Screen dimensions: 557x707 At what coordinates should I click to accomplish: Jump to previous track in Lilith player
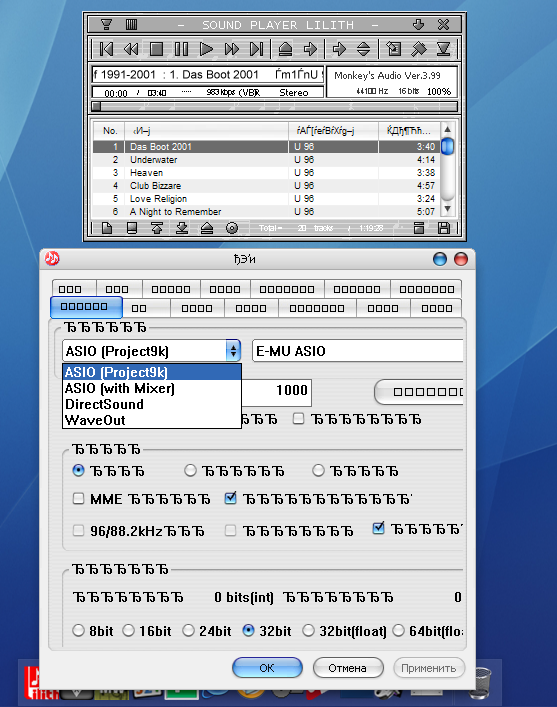[x=106, y=49]
